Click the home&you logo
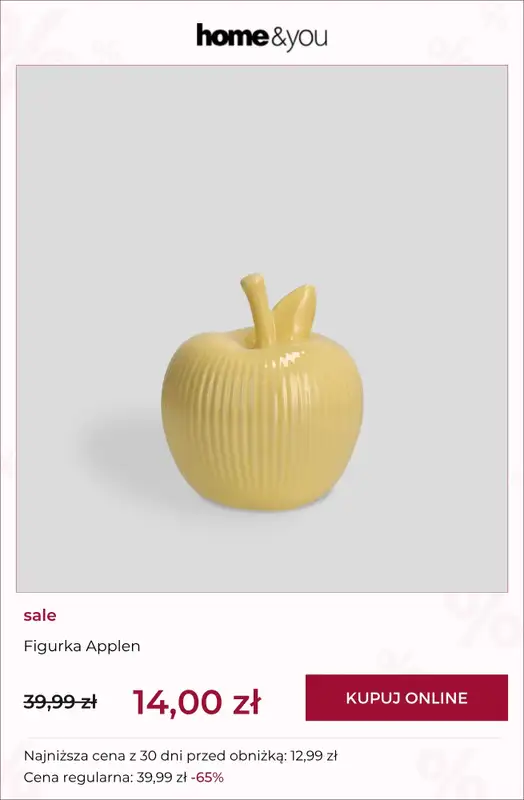The height and width of the screenshot is (800, 524). point(262,37)
